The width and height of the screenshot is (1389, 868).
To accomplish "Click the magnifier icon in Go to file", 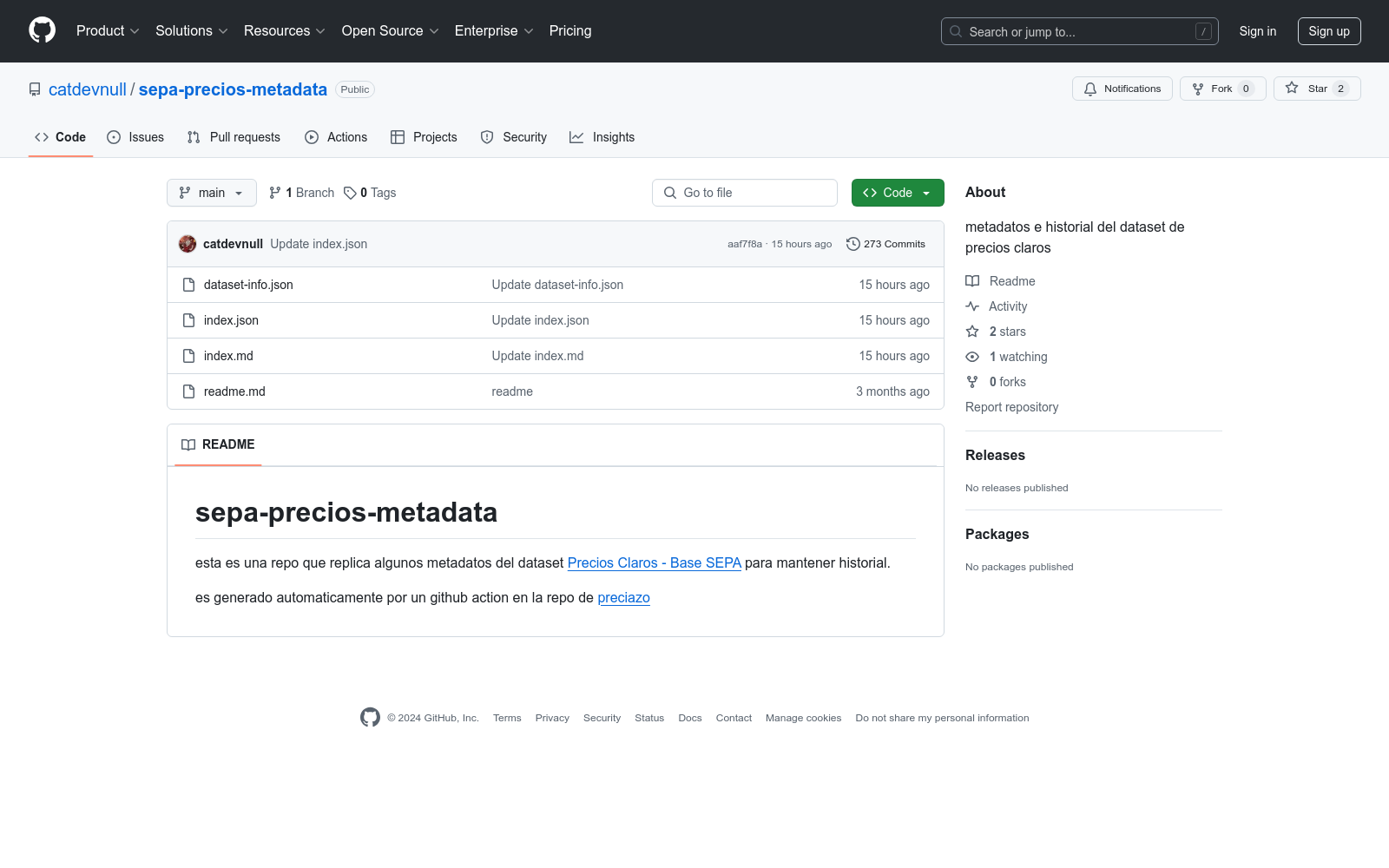I will 670,193.
